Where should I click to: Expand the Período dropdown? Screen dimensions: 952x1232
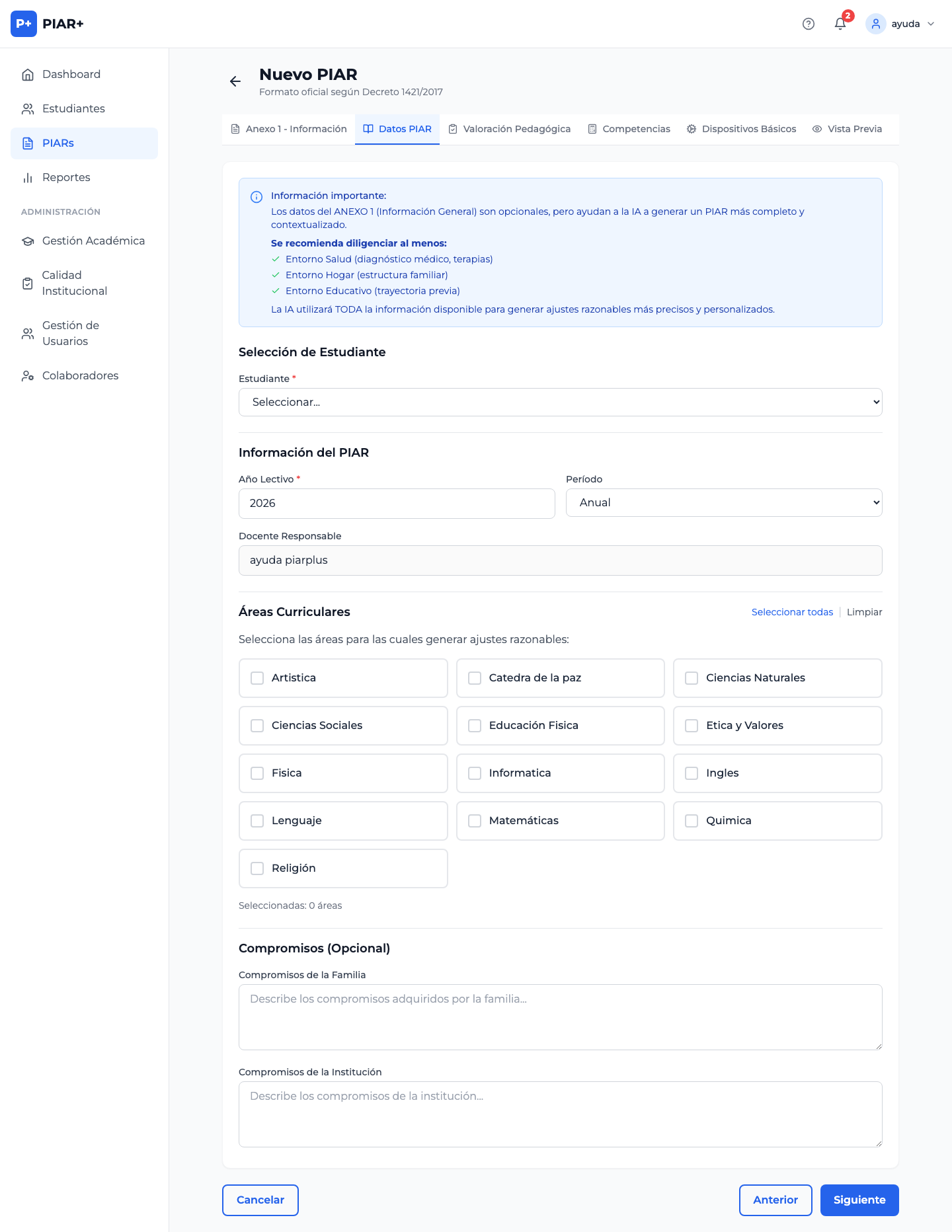723,502
